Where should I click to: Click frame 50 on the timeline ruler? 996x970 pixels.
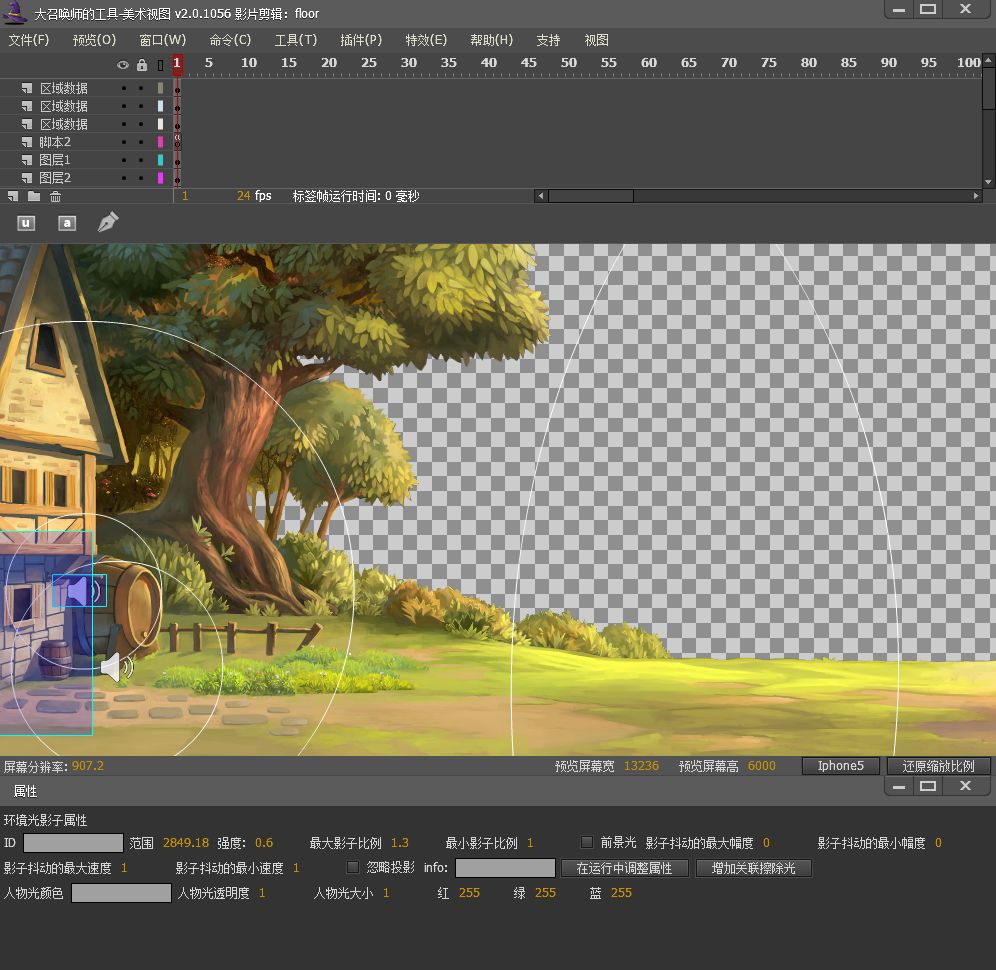(569, 62)
